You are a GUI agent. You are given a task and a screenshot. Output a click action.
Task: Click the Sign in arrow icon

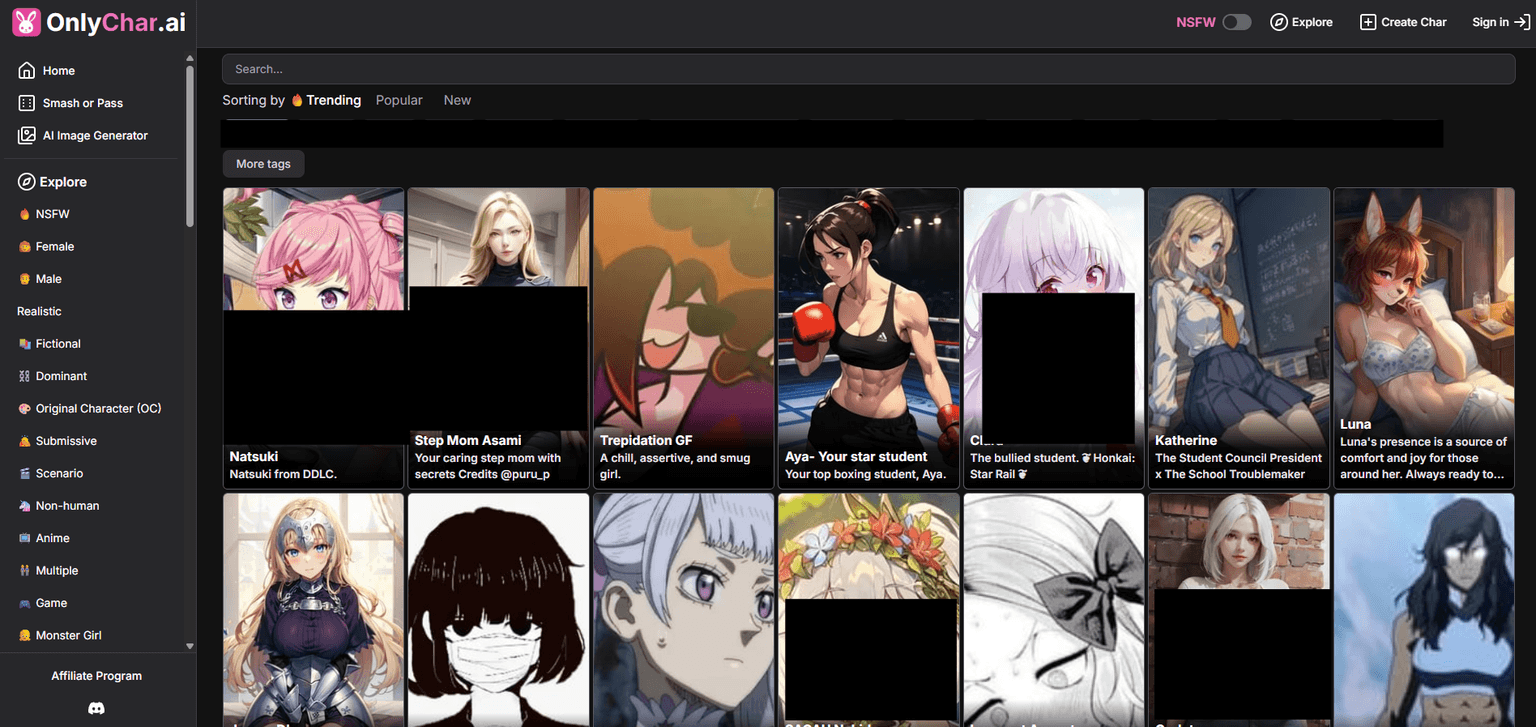click(x=1522, y=22)
